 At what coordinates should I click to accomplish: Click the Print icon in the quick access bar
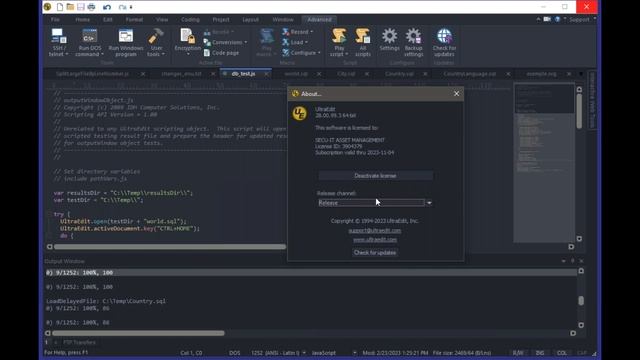click(x=91, y=7)
